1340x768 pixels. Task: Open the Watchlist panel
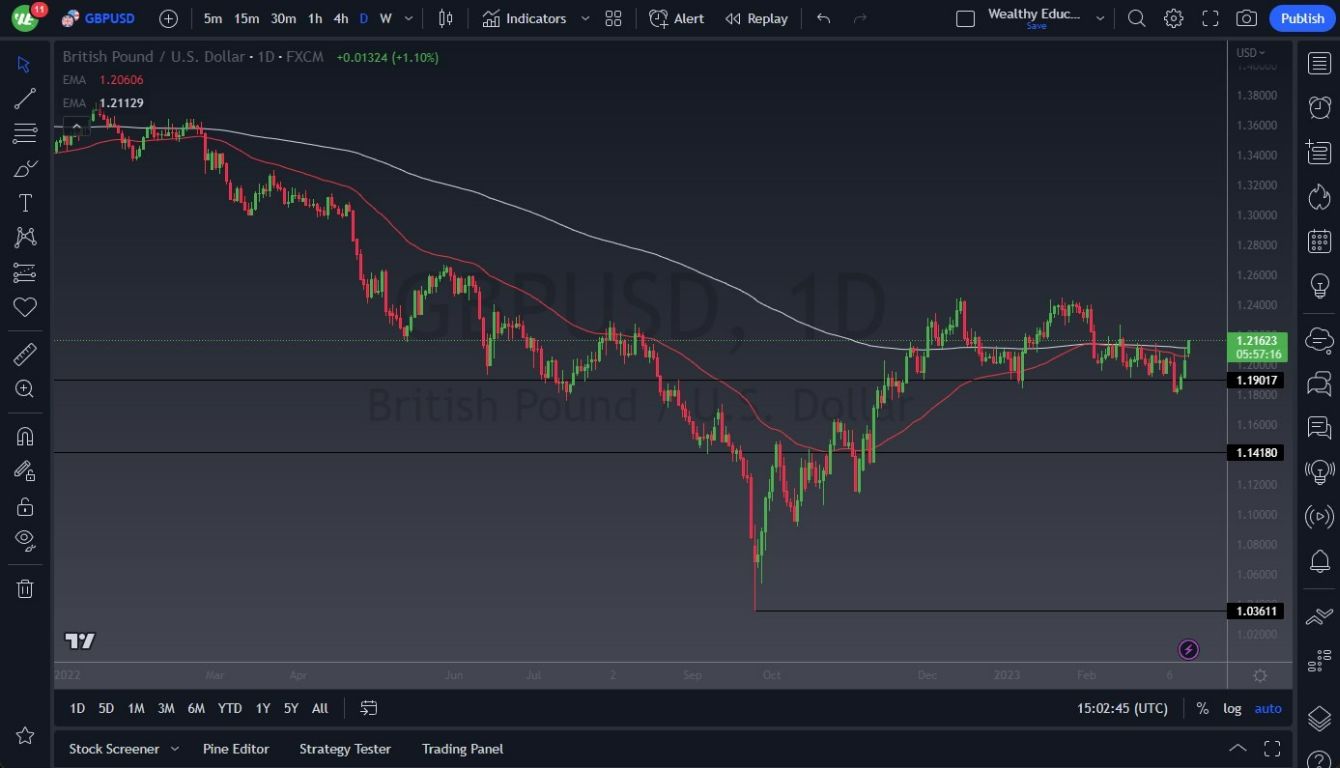tap(1319, 63)
